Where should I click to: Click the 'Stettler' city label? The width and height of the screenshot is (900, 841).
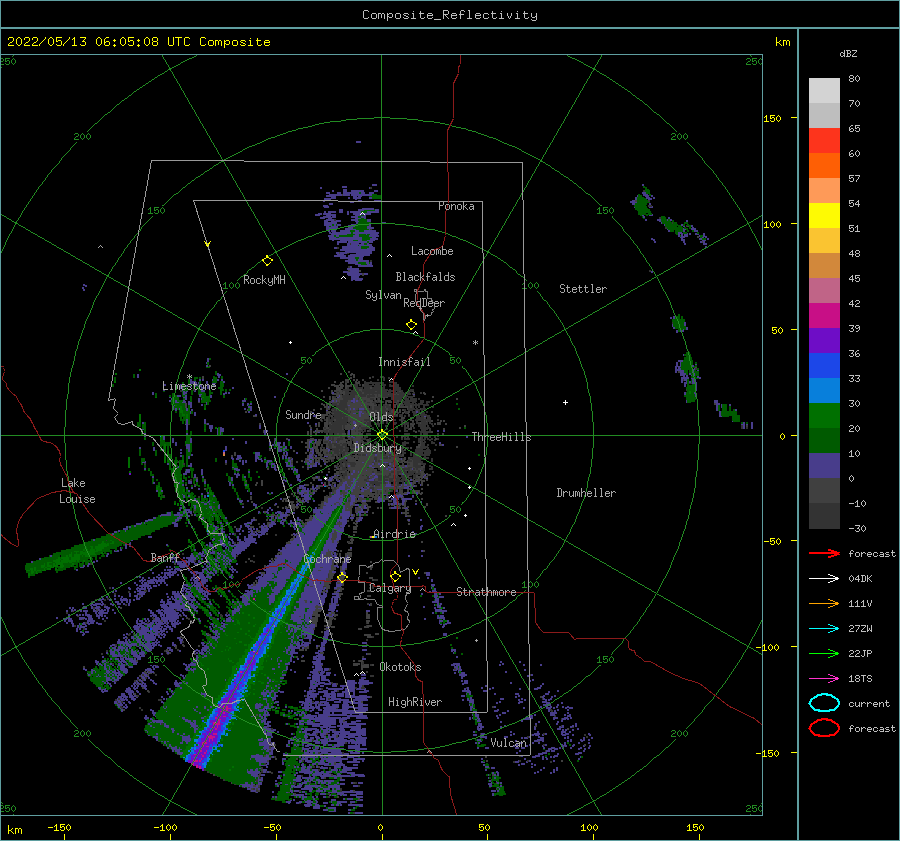[583, 289]
